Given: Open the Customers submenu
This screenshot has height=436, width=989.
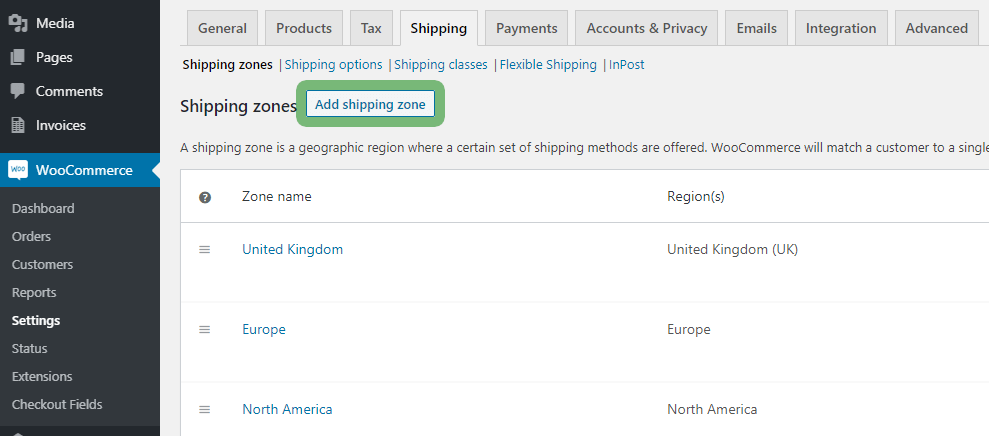Looking at the screenshot, I should pos(42,264).
